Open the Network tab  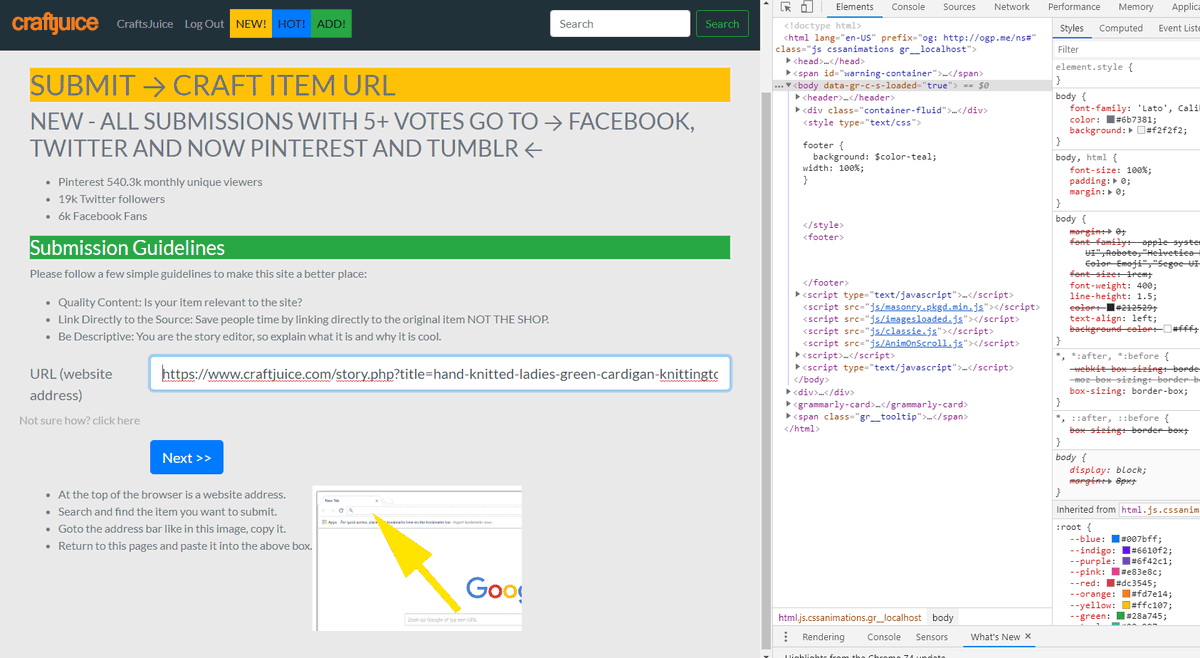point(1011,7)
